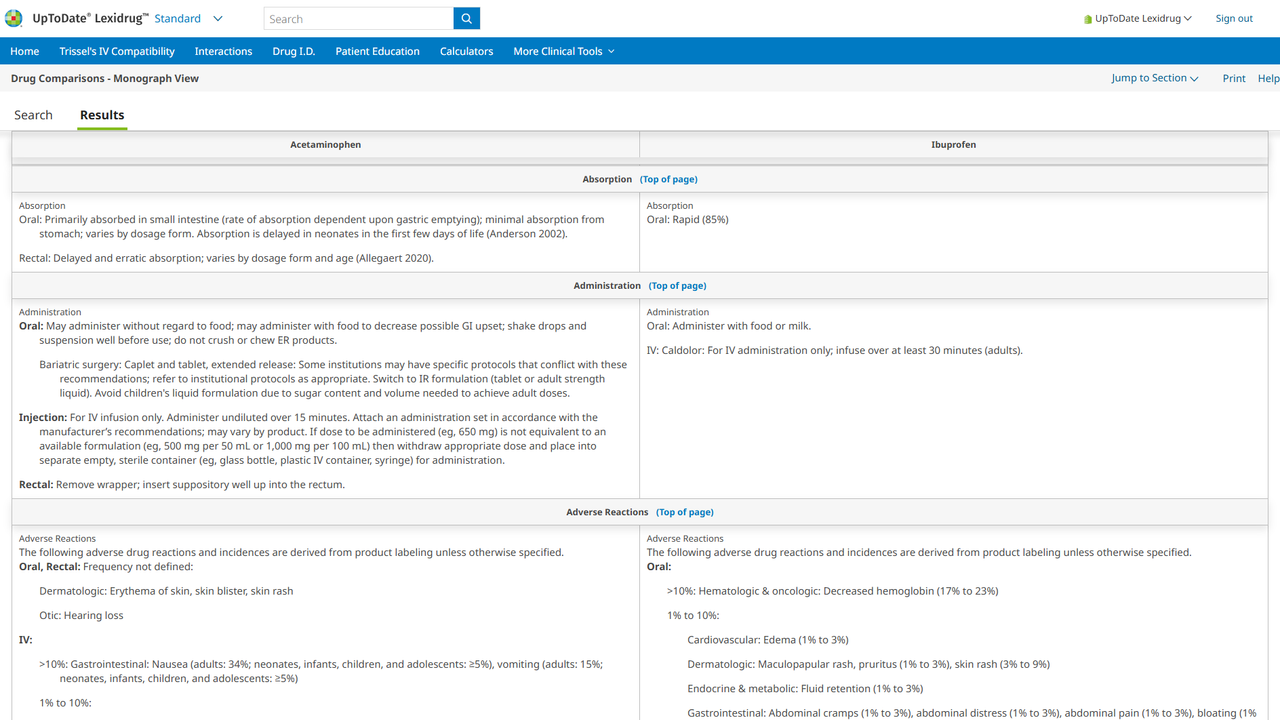This screenshot has height=720, width=1280.
Task: Open the Drug I.D. tool
Action: click(294, 51)
